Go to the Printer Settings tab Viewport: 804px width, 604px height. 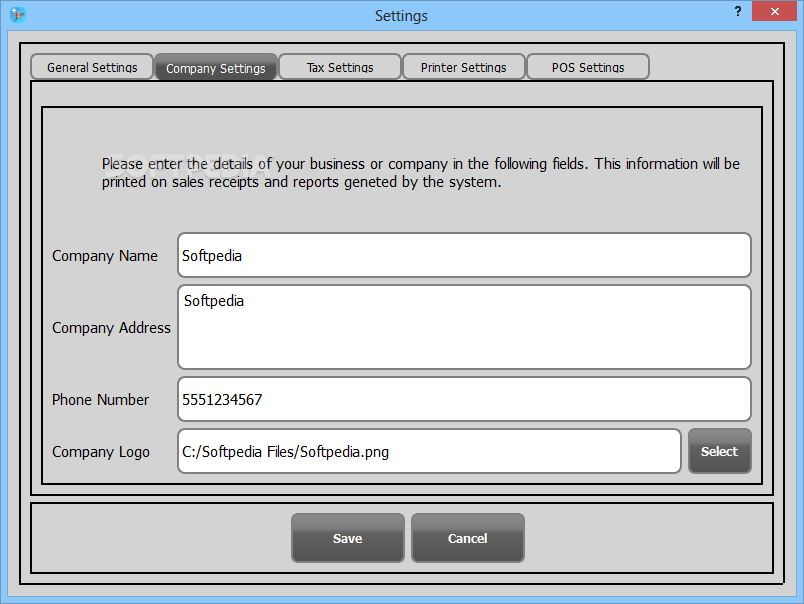[464, 67]
